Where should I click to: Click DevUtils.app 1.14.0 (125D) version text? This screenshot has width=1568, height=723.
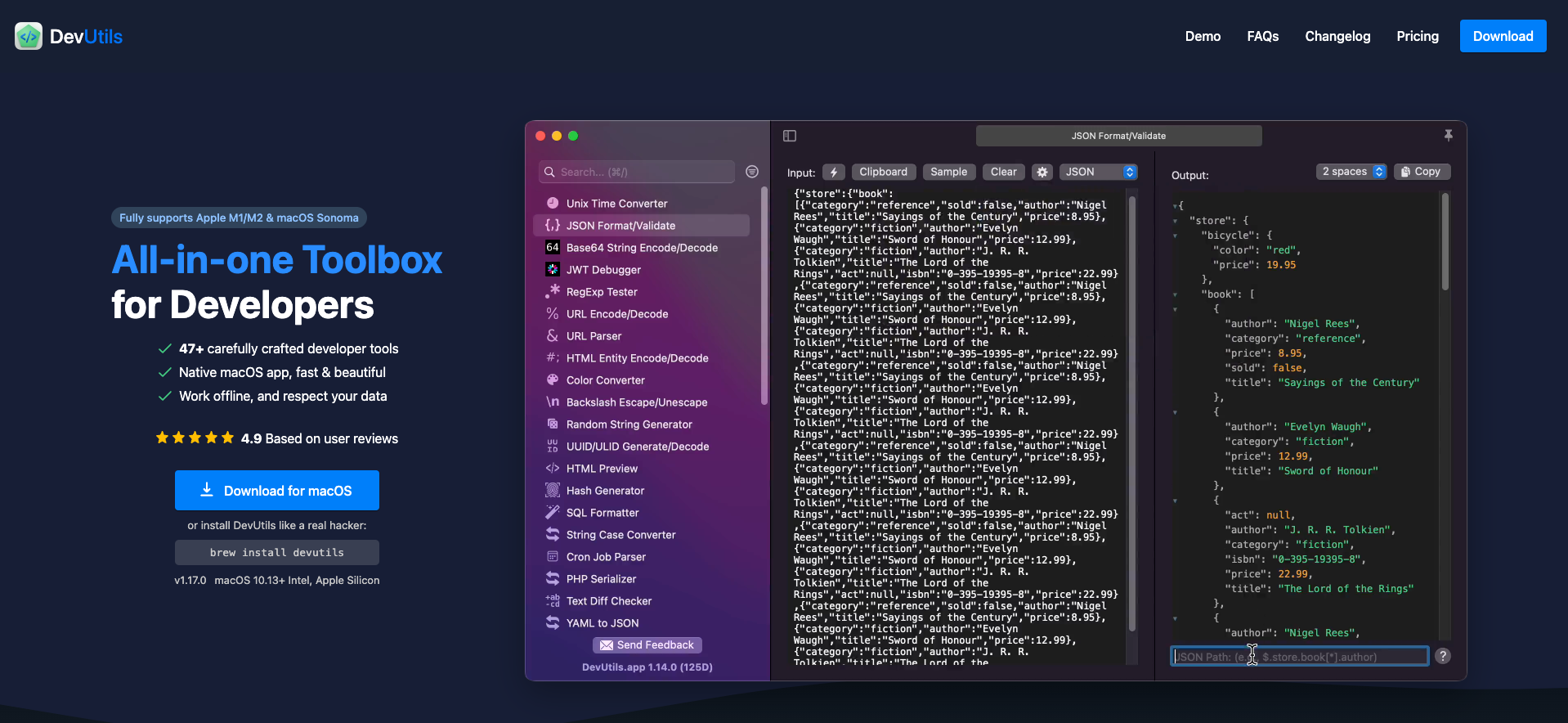tap(647, 667)
